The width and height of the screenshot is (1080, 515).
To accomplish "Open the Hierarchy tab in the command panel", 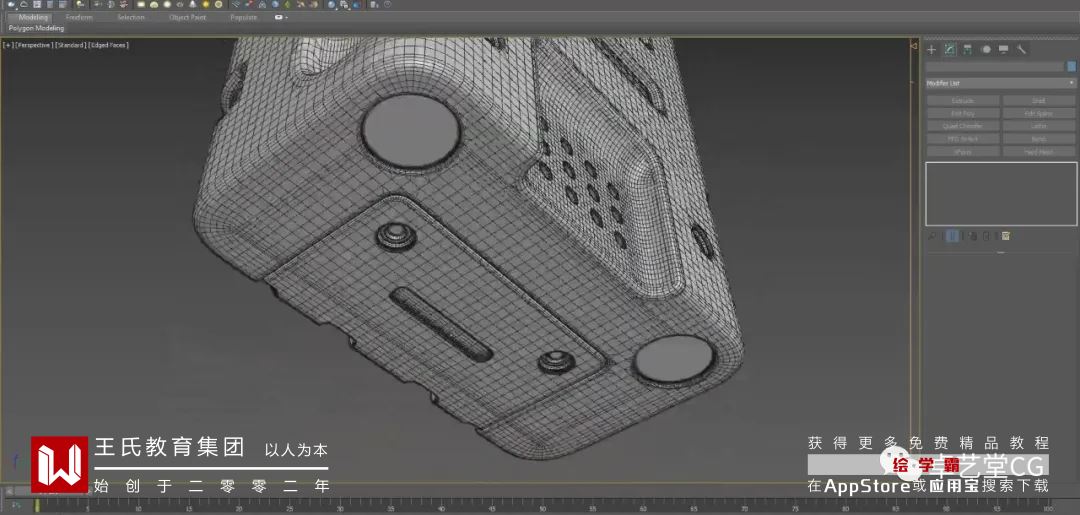I will 967,50.
